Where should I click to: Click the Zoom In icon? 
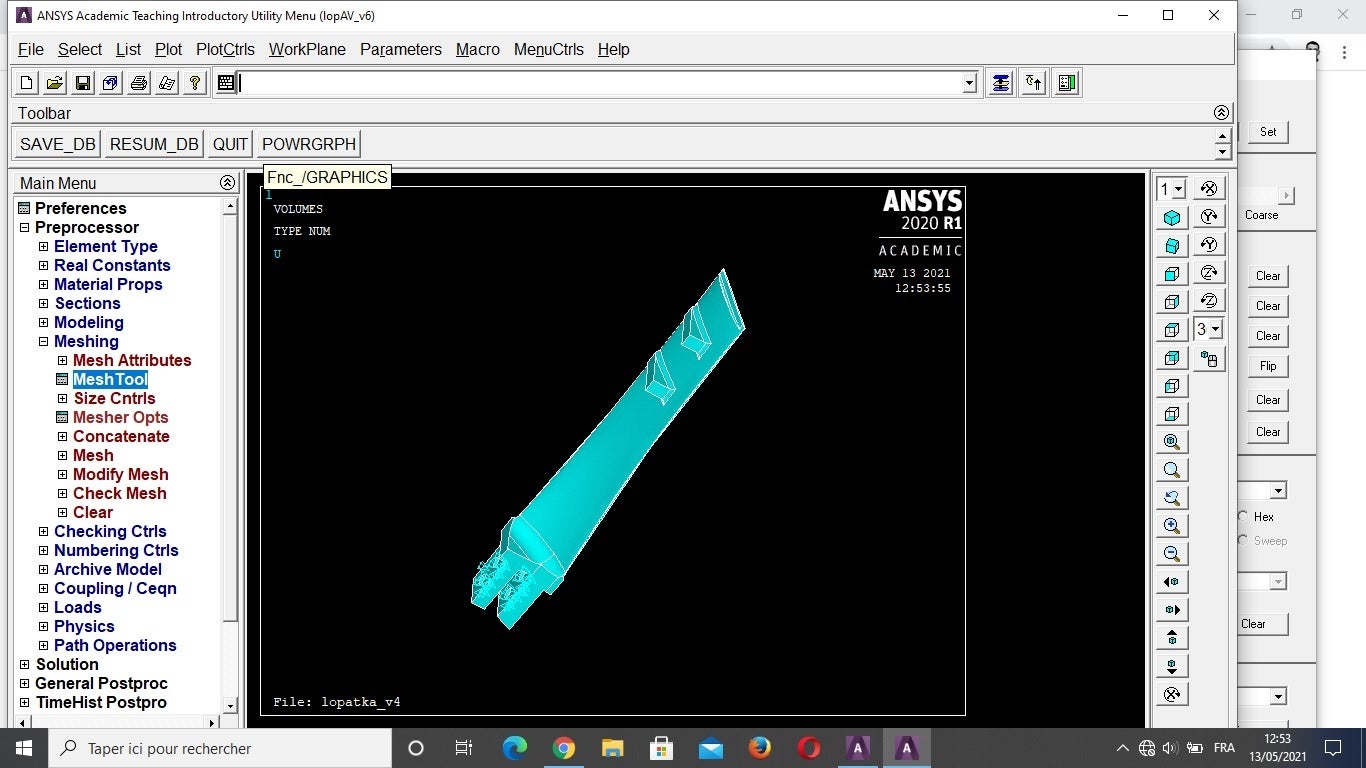pos(1172,526)
